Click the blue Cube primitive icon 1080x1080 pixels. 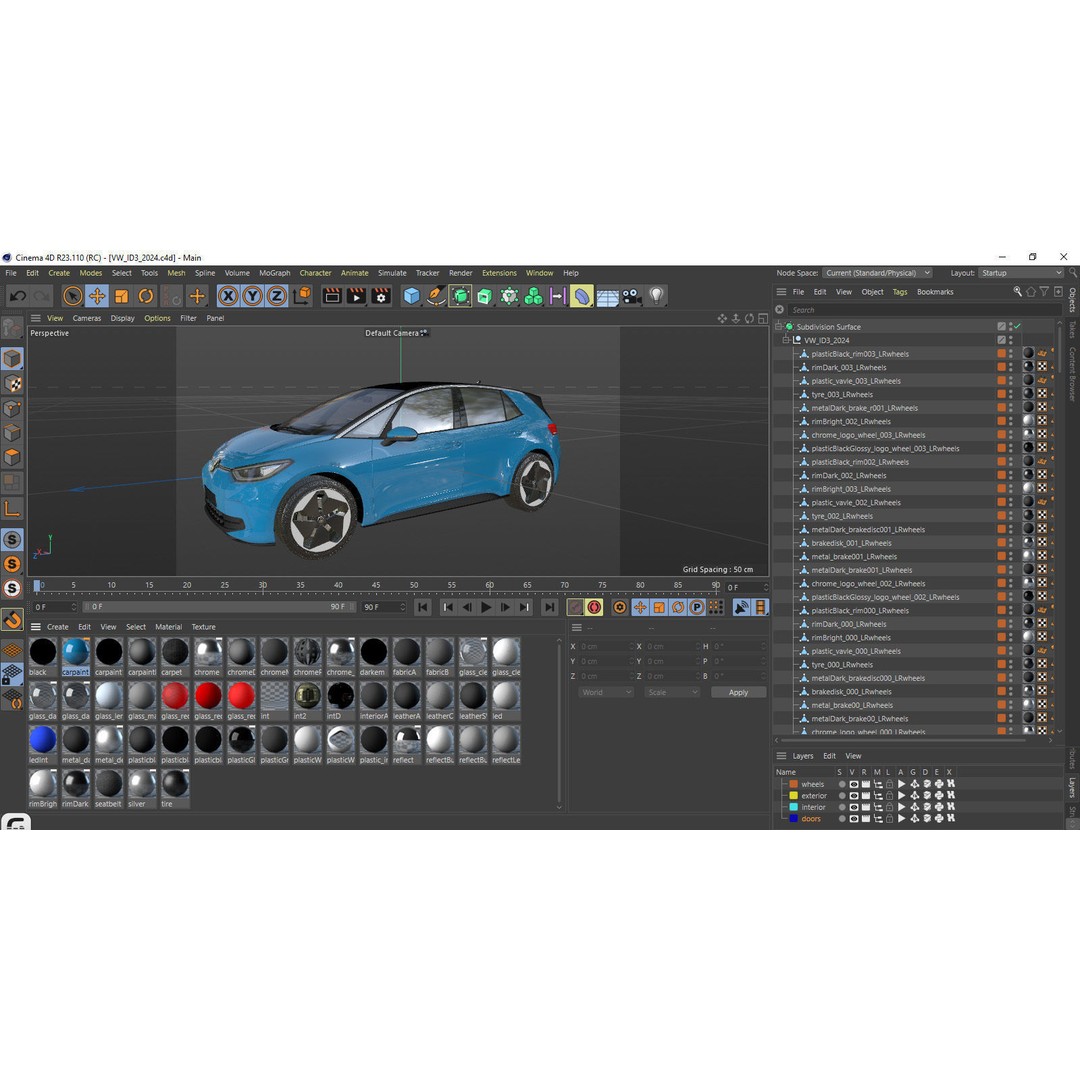tap(411, 296)
